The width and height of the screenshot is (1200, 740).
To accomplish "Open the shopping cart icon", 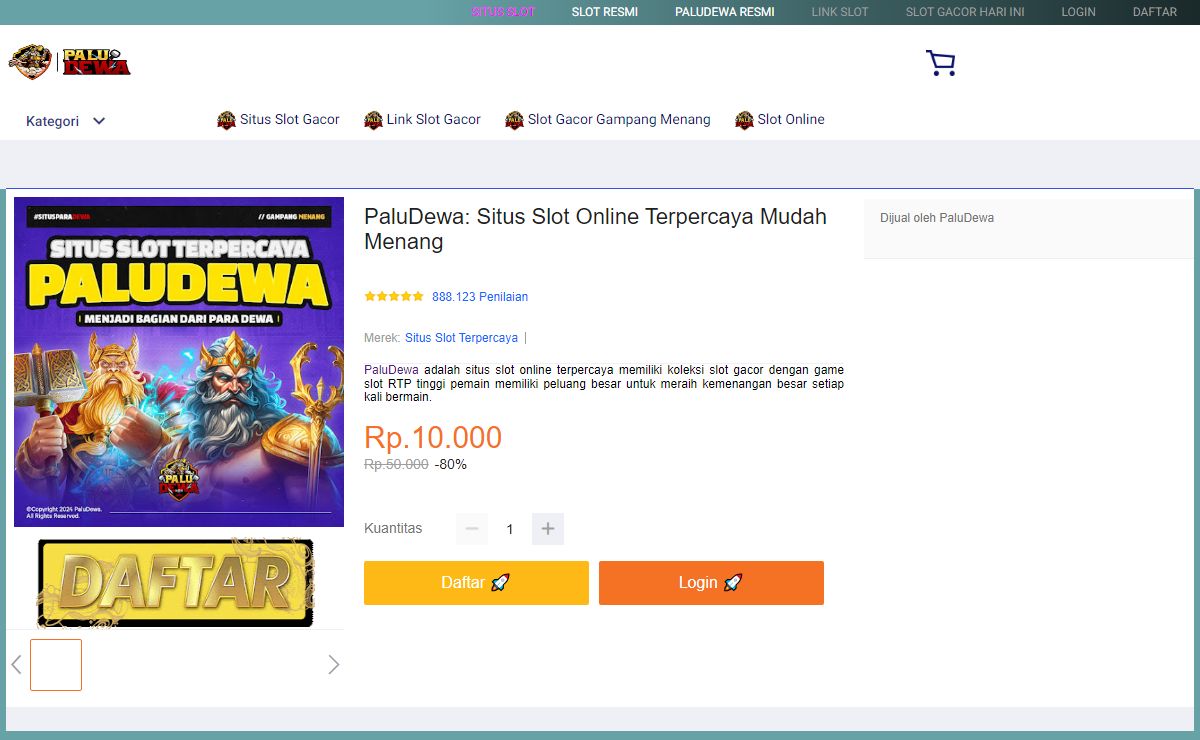I will tap(940, 64).
